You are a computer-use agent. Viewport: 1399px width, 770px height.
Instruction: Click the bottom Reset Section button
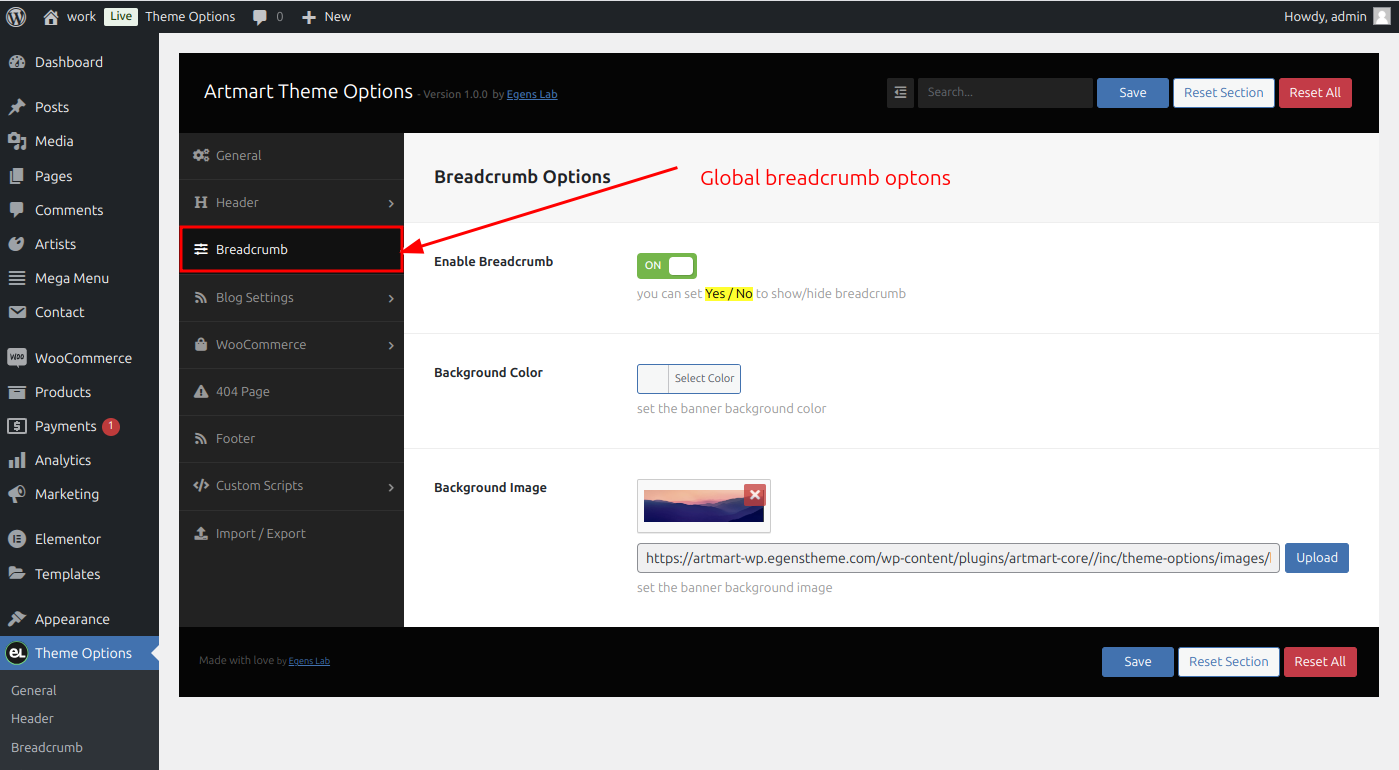[1229, 662]
